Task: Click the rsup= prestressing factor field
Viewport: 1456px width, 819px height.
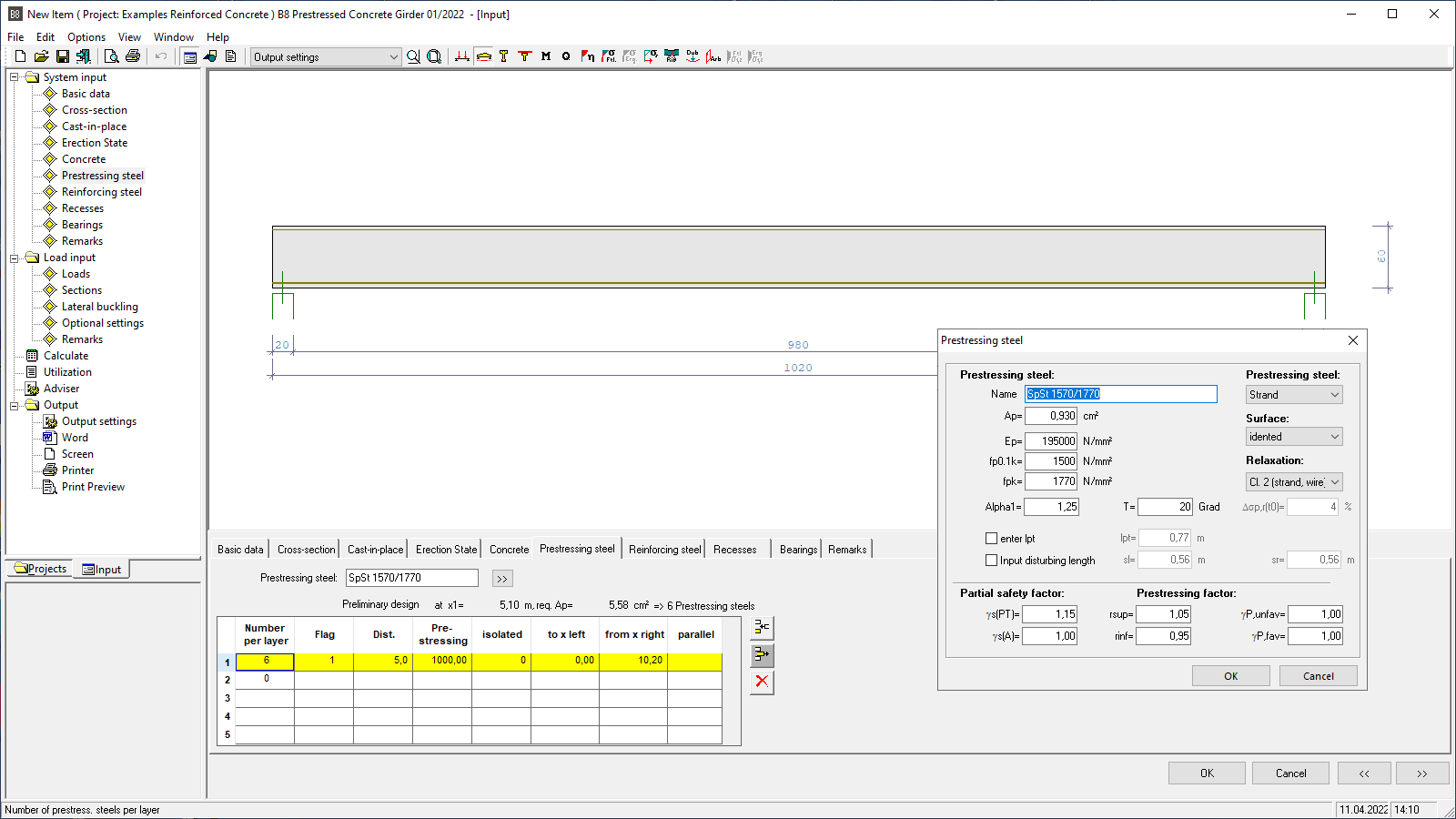Action: 1163,614
